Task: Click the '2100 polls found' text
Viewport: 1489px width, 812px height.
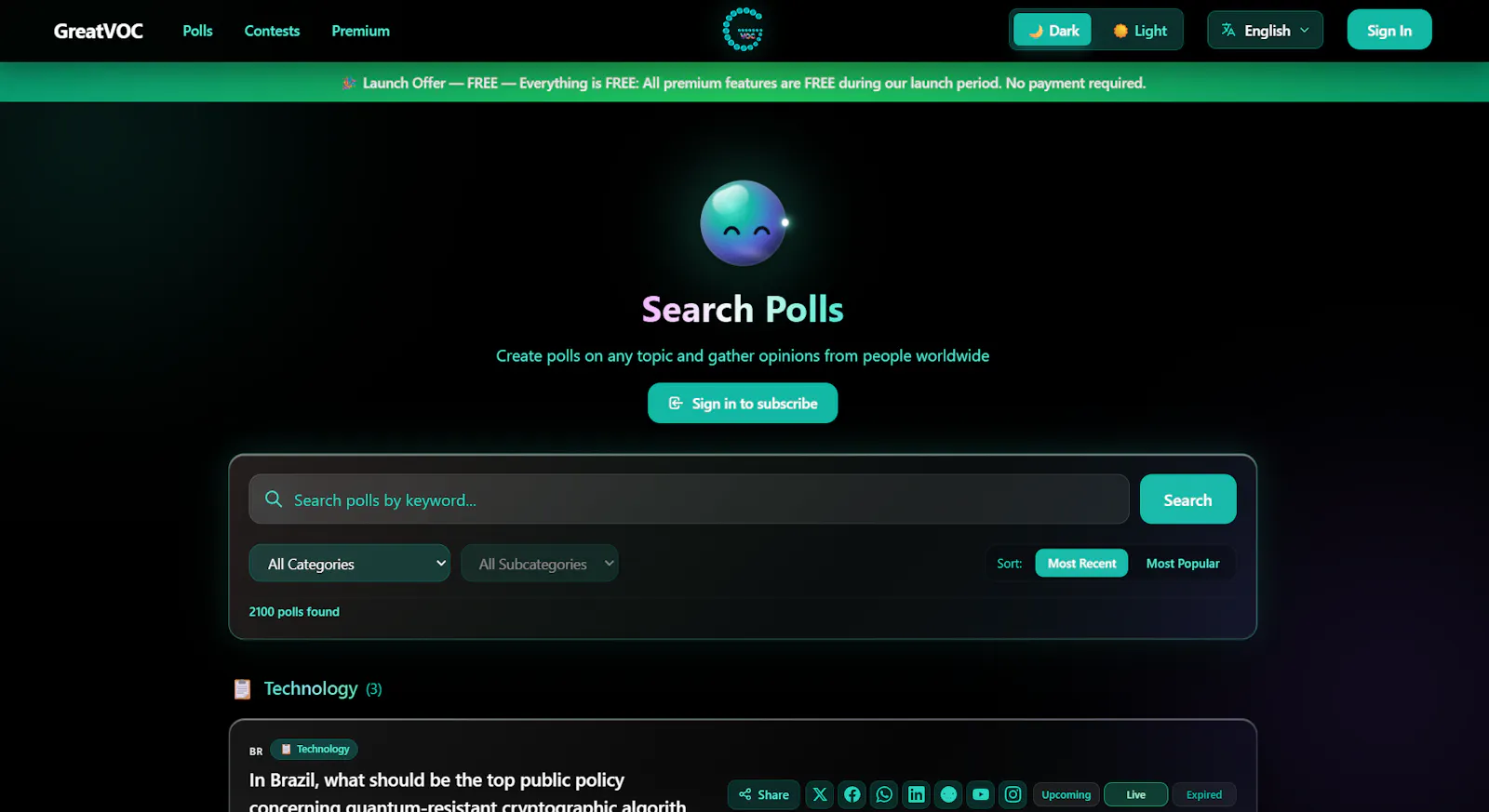Action: [294, 612]
